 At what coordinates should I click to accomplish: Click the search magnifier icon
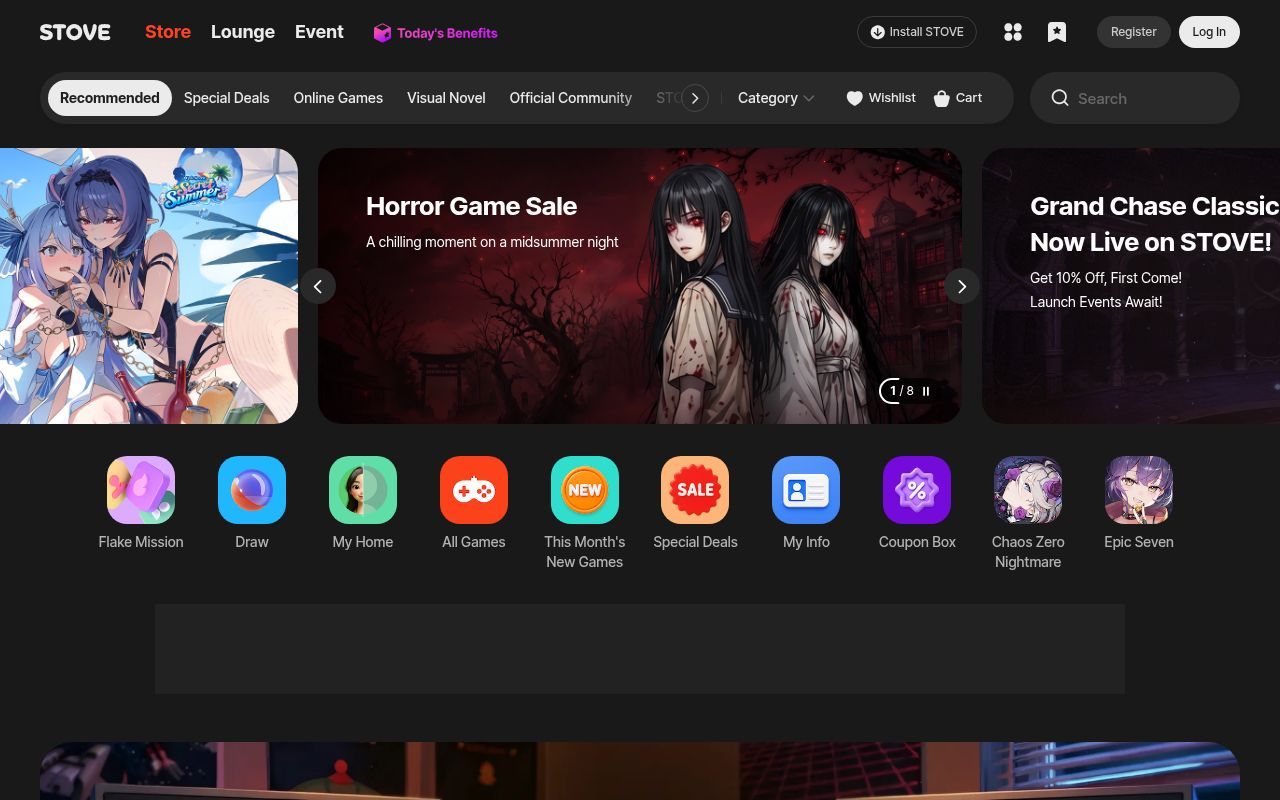coord(1060,98)
